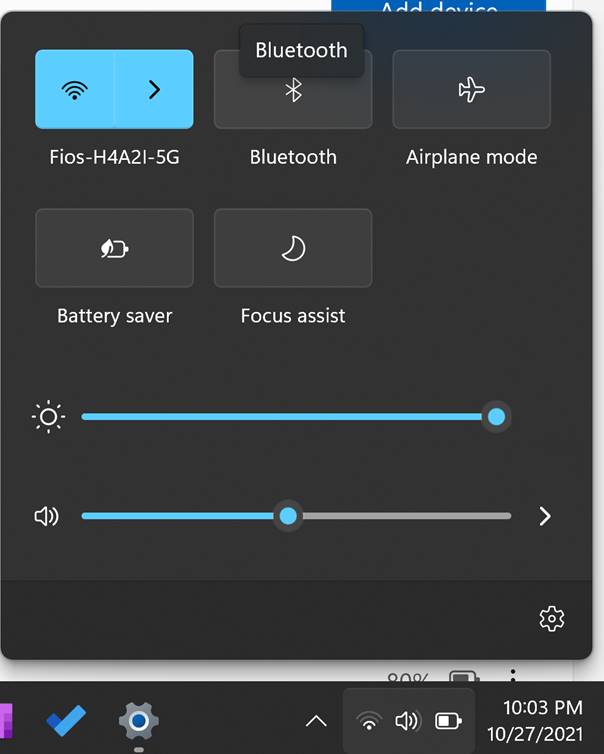The width and height of the screenshot is (604, 754).
Task: Click the Fios-H4A2I-5G network label
Action: 114,157
